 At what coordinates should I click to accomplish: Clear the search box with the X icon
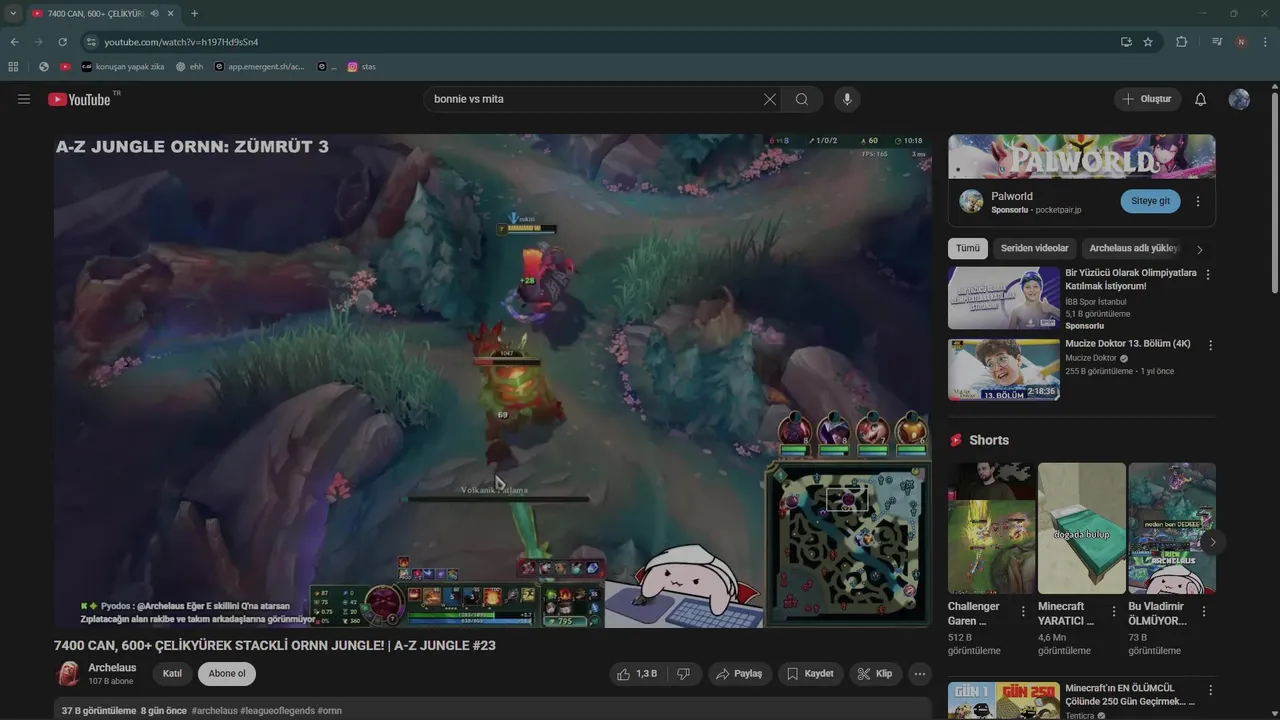pos(770,99)
